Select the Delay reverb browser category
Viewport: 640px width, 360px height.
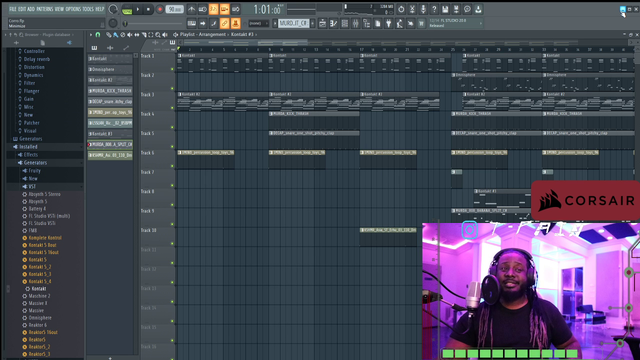37,59
